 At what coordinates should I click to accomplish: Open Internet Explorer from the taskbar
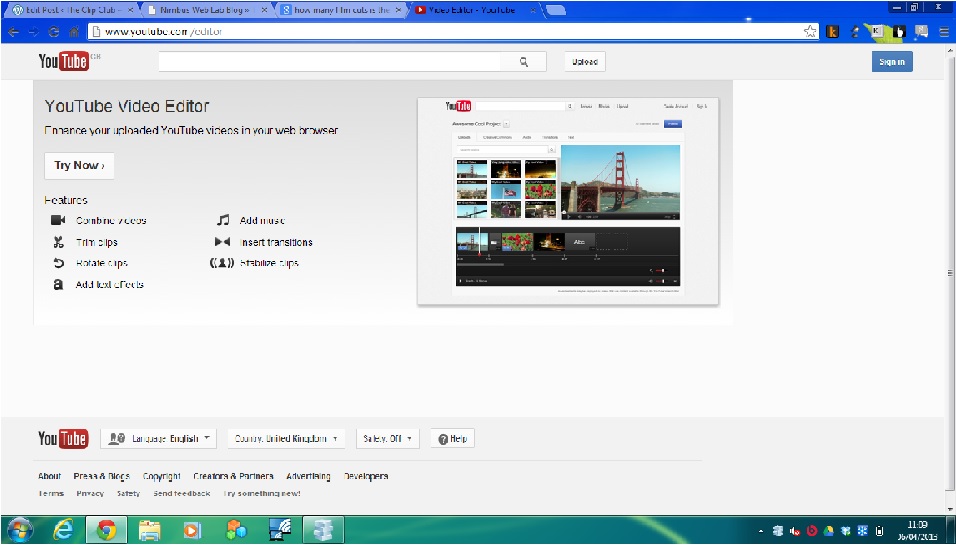tap(62, 529)
